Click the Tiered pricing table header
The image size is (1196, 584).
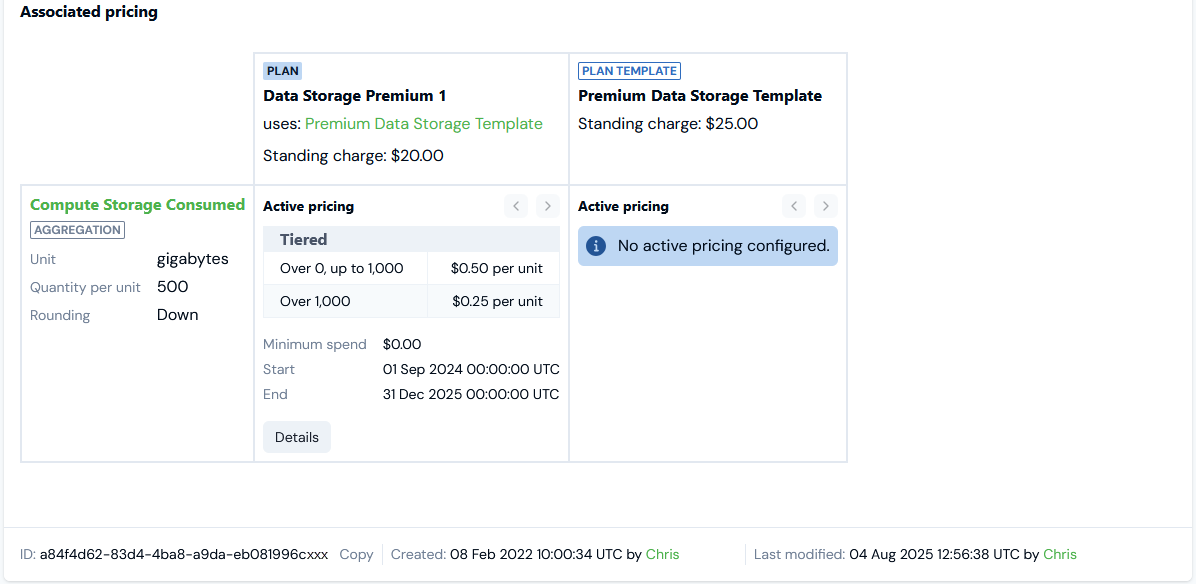[304, 240]
